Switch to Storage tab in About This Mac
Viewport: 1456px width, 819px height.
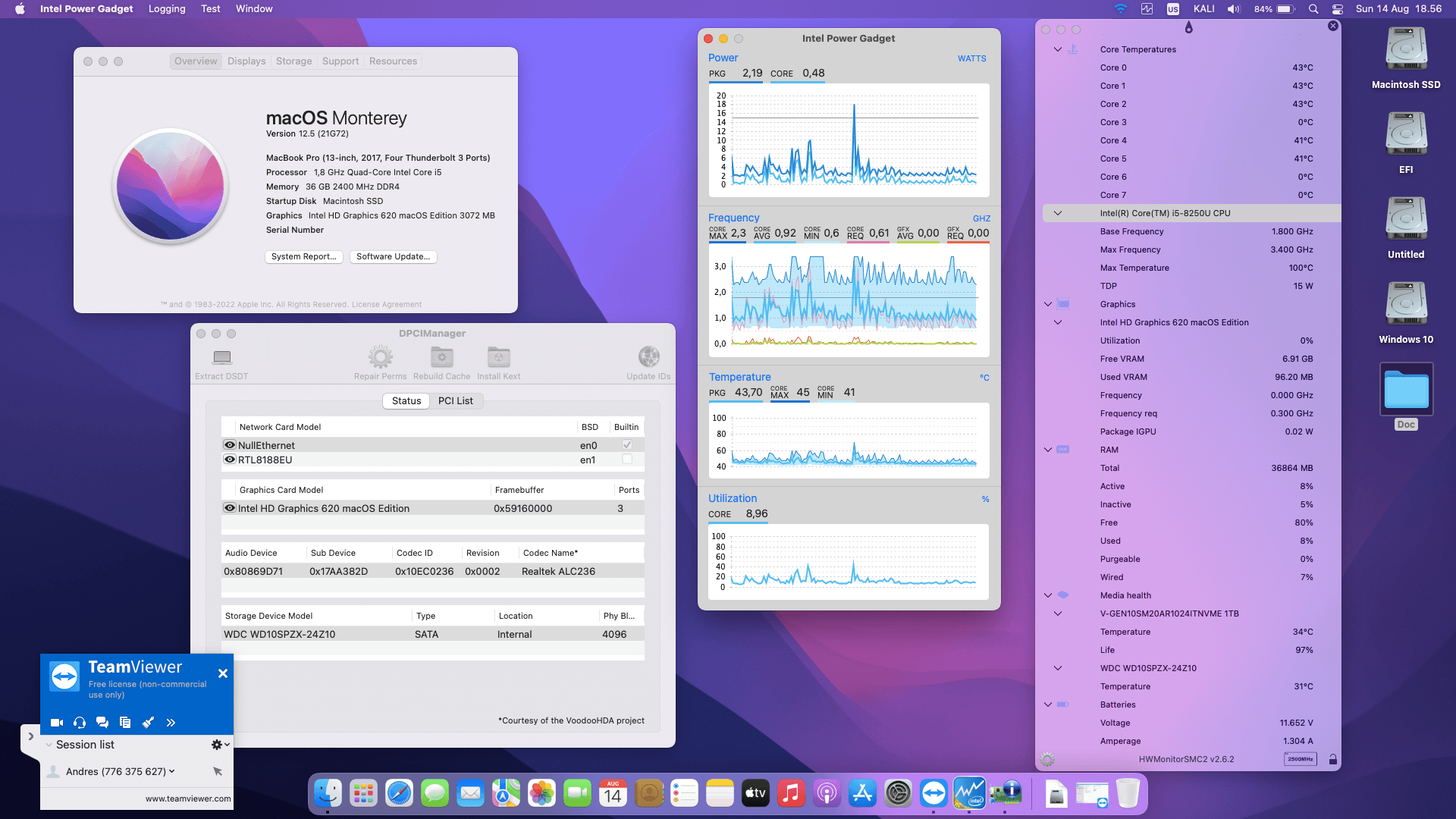[x=293, y=61]
